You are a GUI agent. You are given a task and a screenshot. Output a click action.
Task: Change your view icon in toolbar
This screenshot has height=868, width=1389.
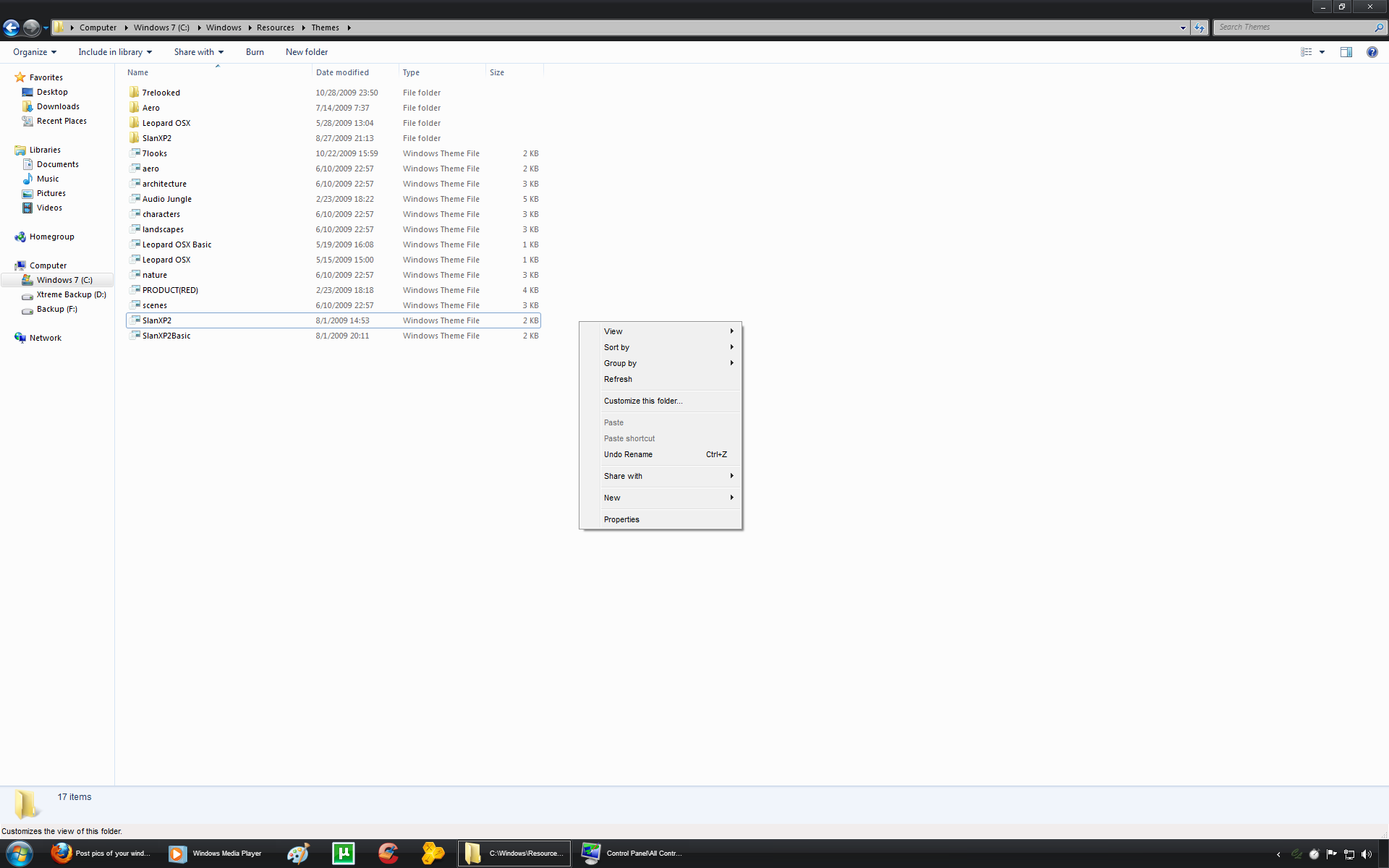coord(1307,52)
